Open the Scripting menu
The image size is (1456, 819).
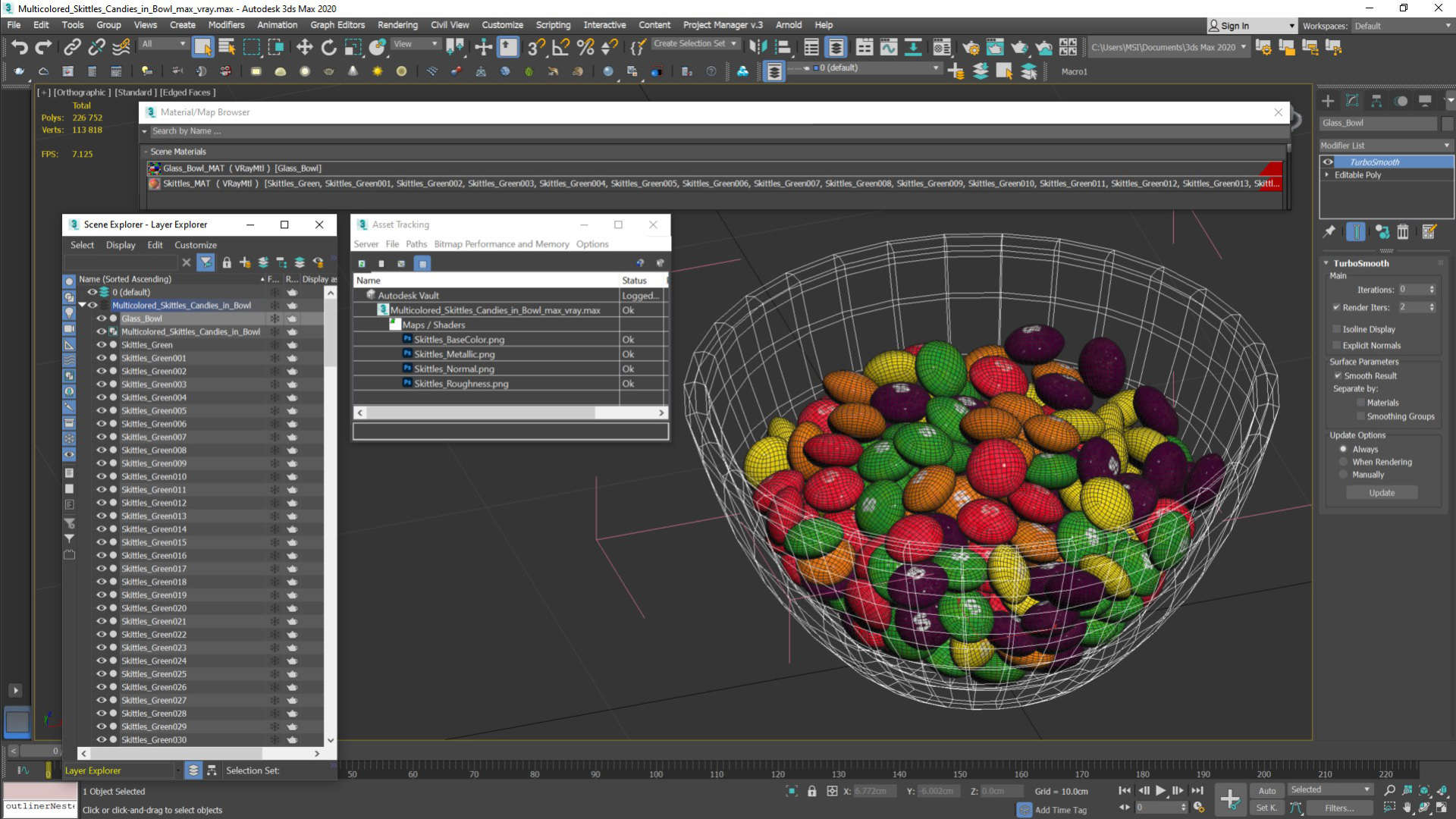(x=553, y=25)
